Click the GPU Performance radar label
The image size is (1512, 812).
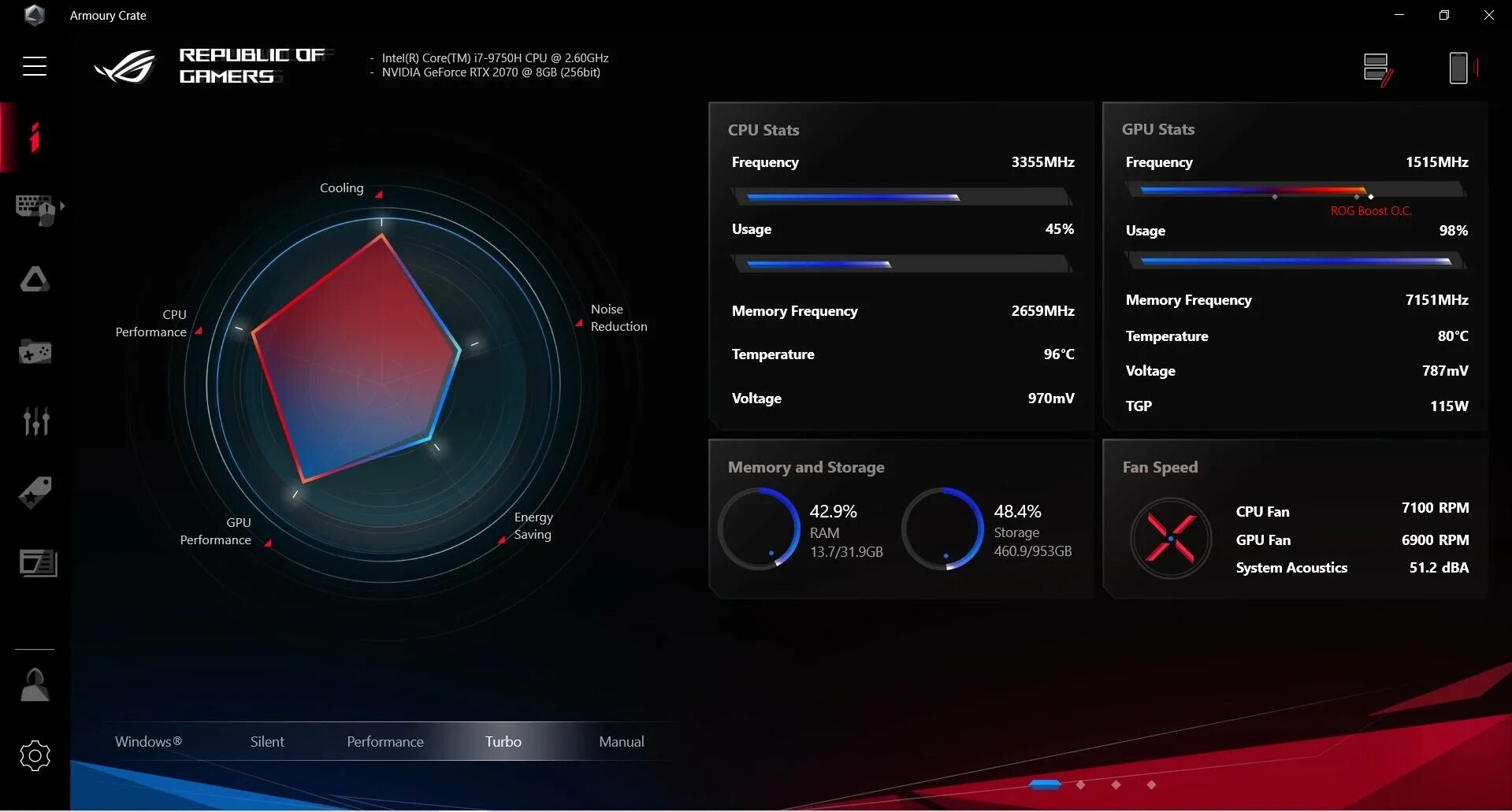point(216,532)
